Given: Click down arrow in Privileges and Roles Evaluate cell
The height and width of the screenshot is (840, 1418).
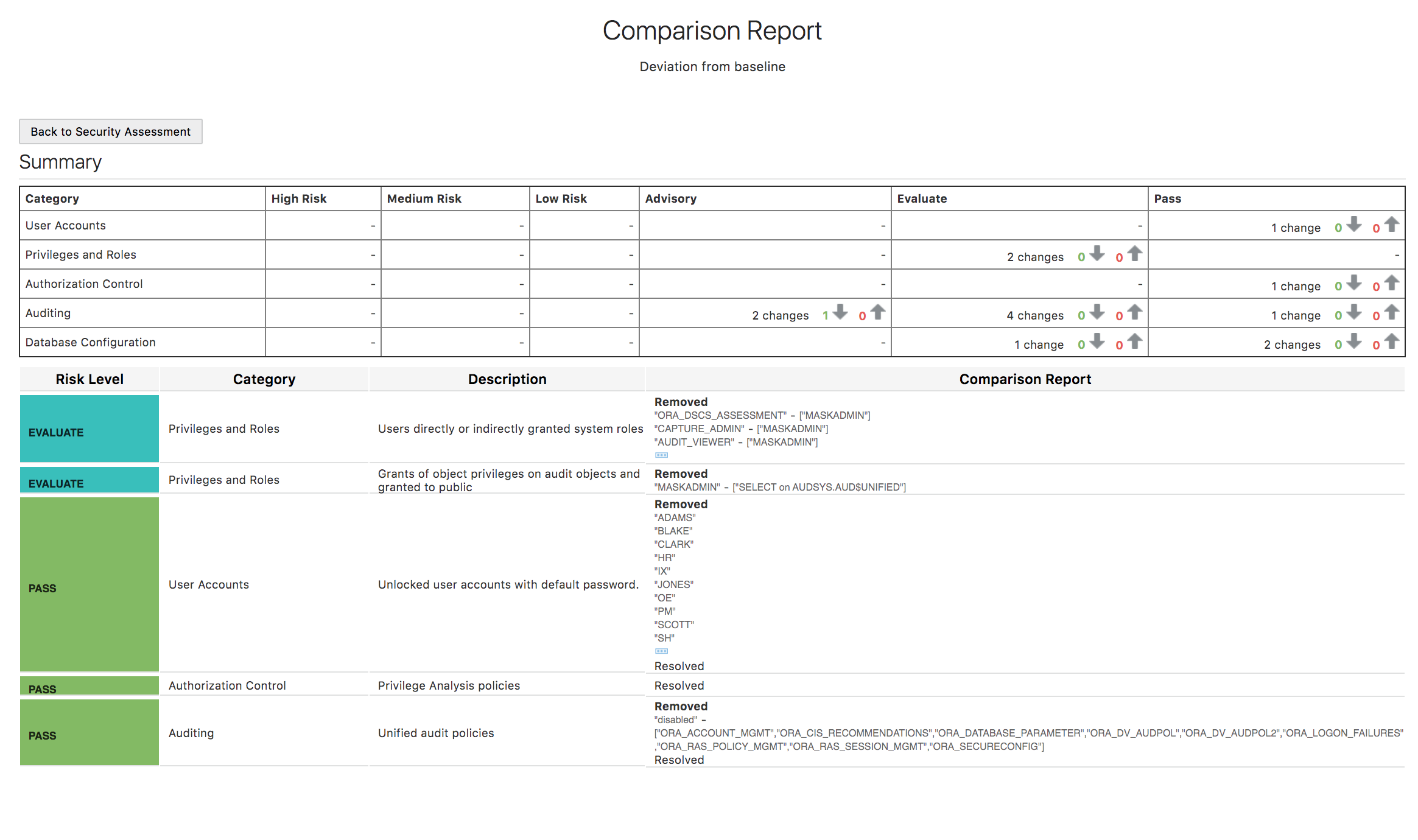Looking at the screenshot, I should [x=1097, y=254].
